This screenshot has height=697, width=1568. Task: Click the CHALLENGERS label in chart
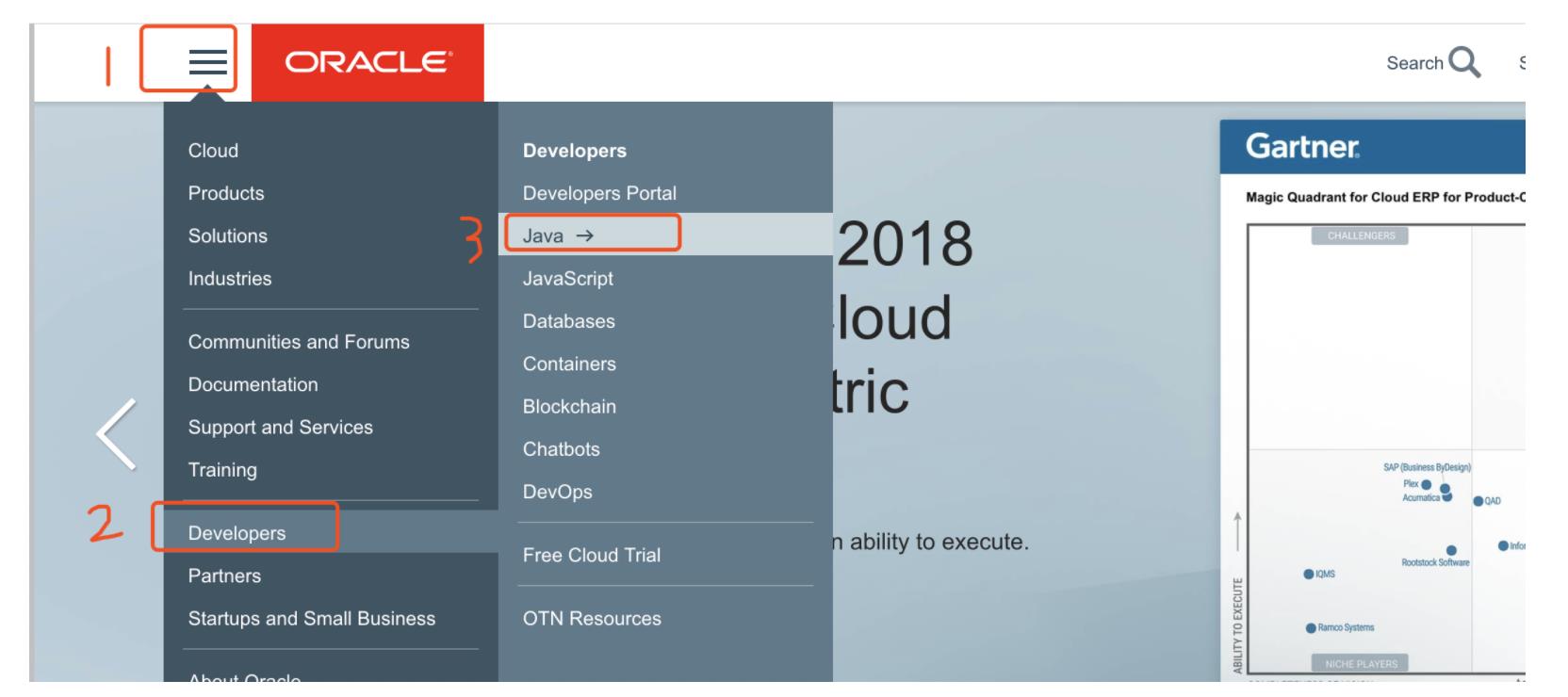coord(1361,235)
